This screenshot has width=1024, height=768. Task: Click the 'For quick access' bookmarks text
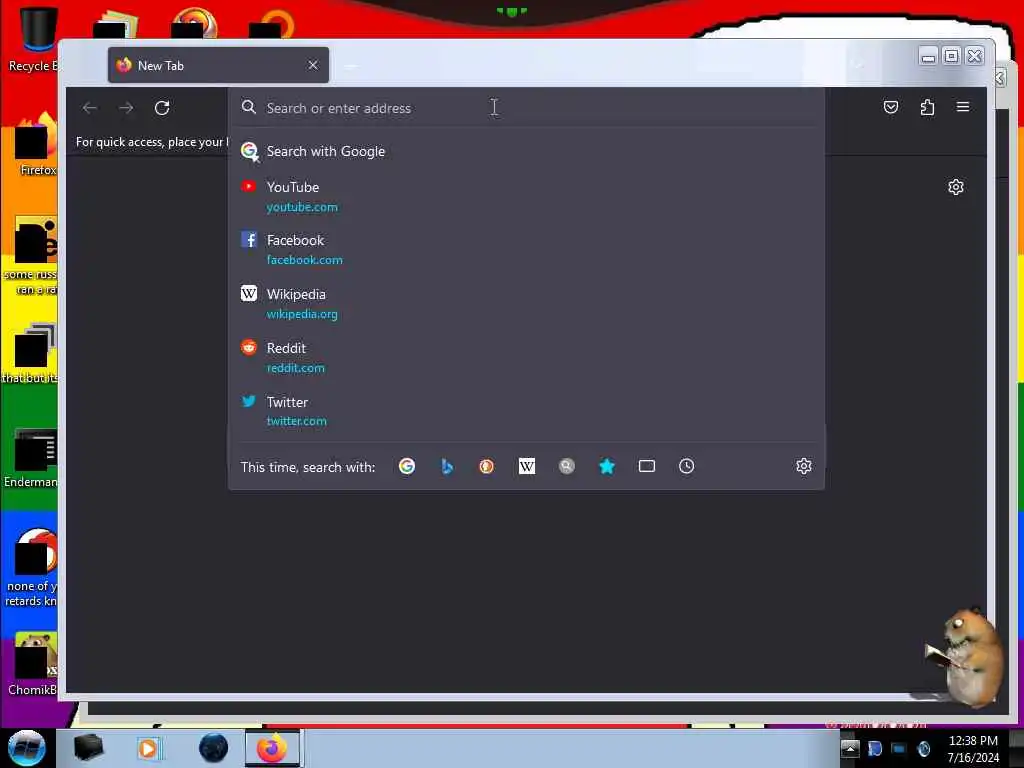coord(152,142)
